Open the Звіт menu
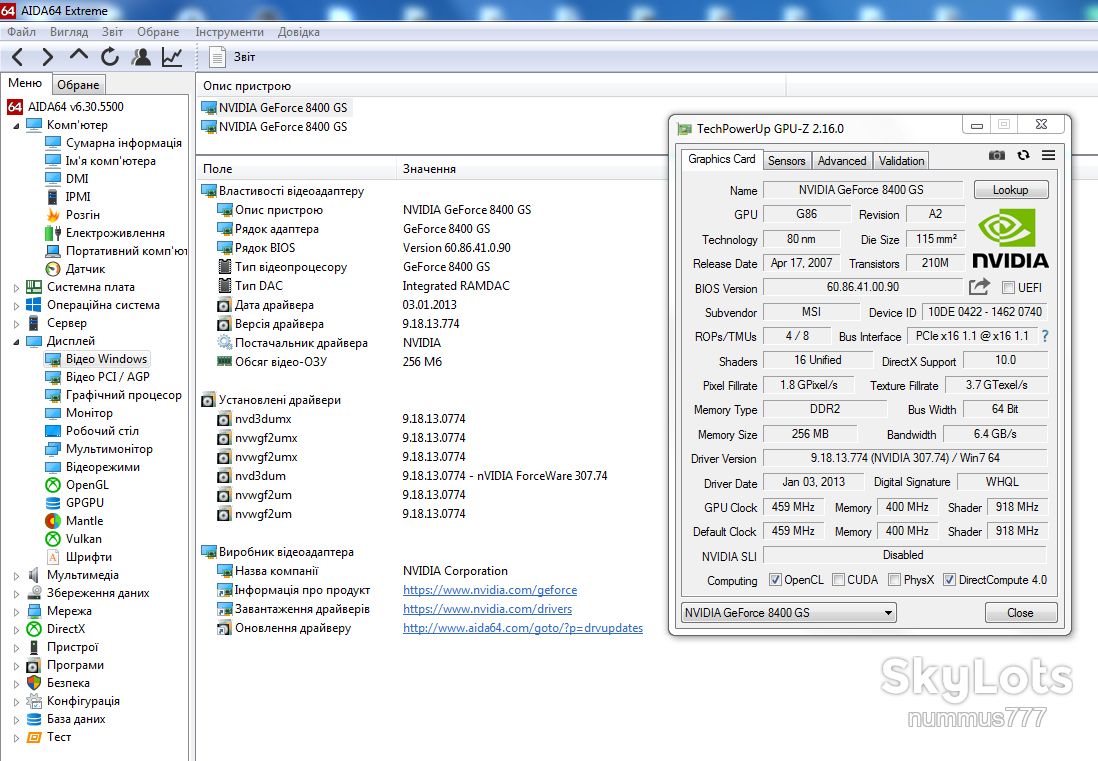This screenshot has height=761, width=1098. (x=112, y=32)
